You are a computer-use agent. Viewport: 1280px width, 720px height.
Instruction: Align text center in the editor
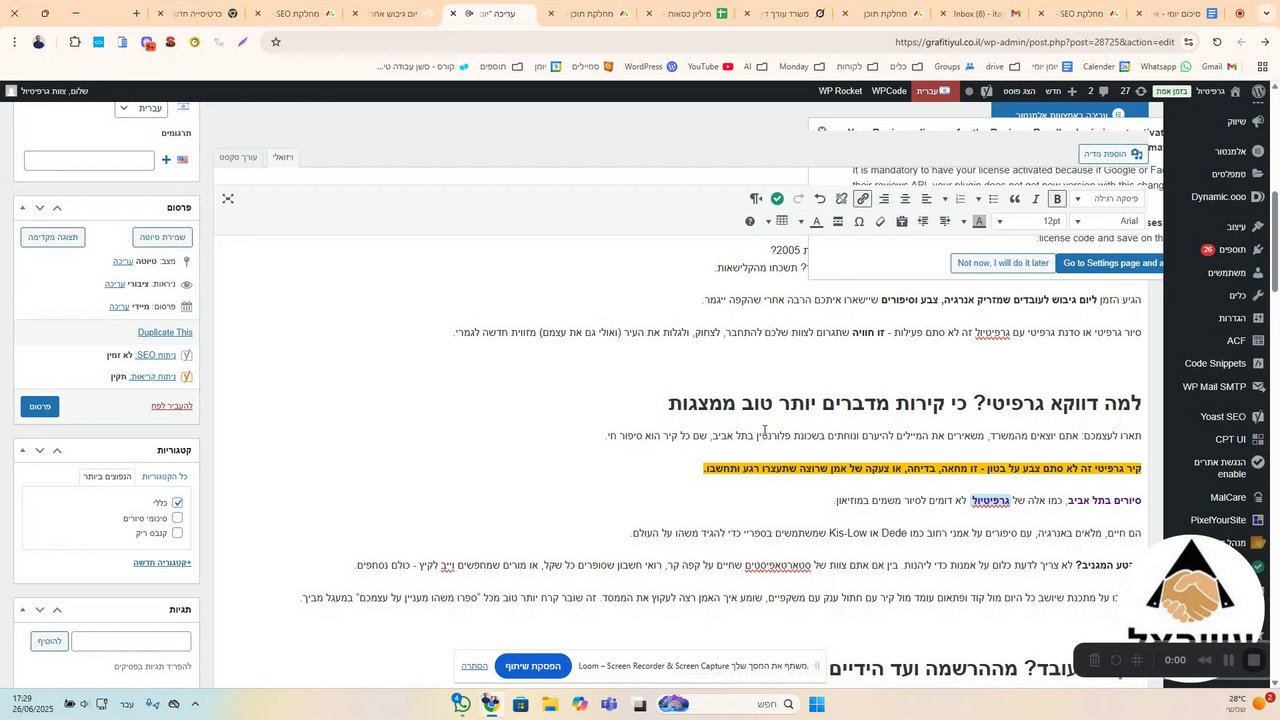tap(905, 199)
